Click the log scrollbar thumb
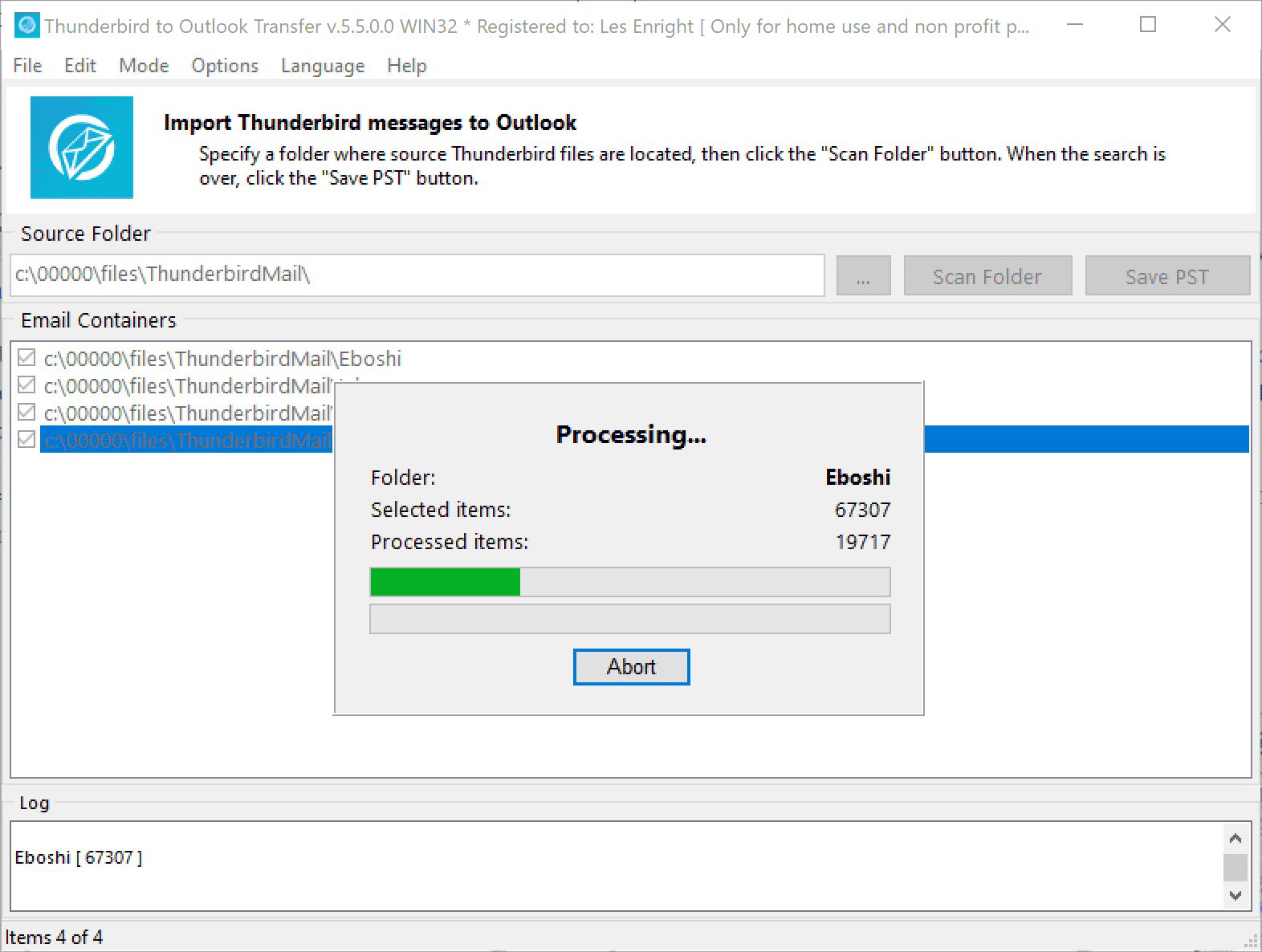The height and width of the screenshot is (952, 1262). pos(1236,868)
